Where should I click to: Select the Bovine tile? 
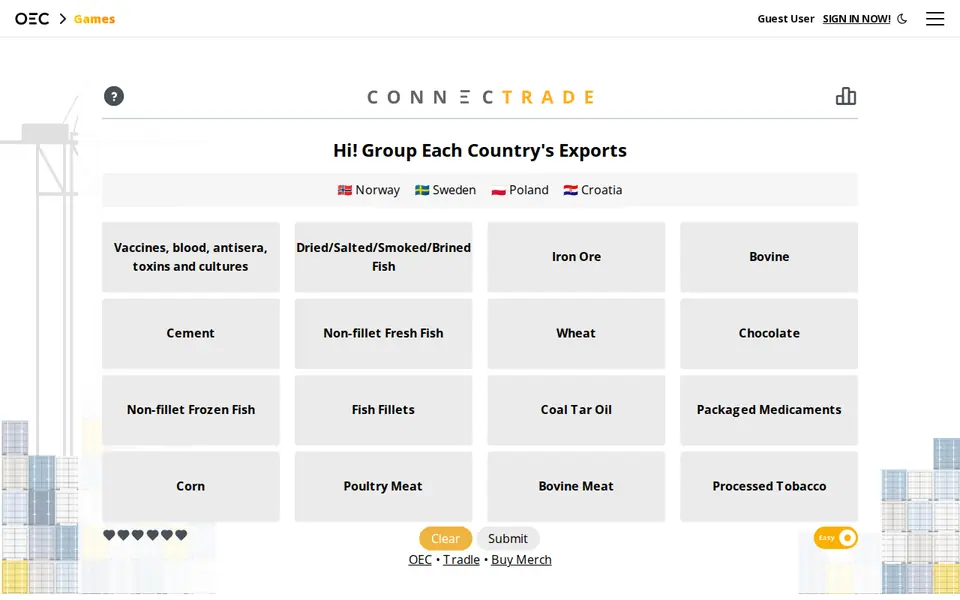[769, 257]
